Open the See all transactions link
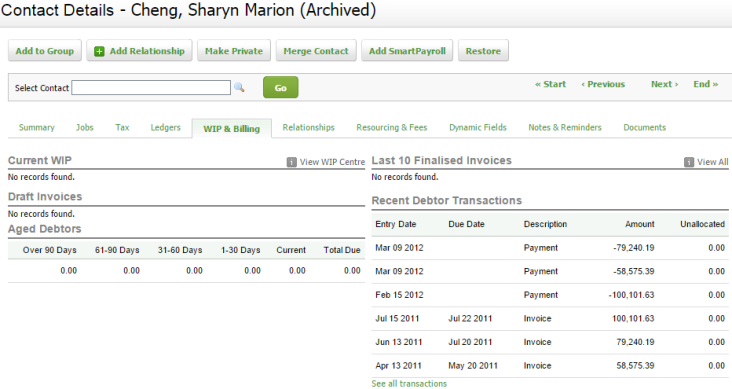Viewport: 732px width, 389px height. point(409,383)
